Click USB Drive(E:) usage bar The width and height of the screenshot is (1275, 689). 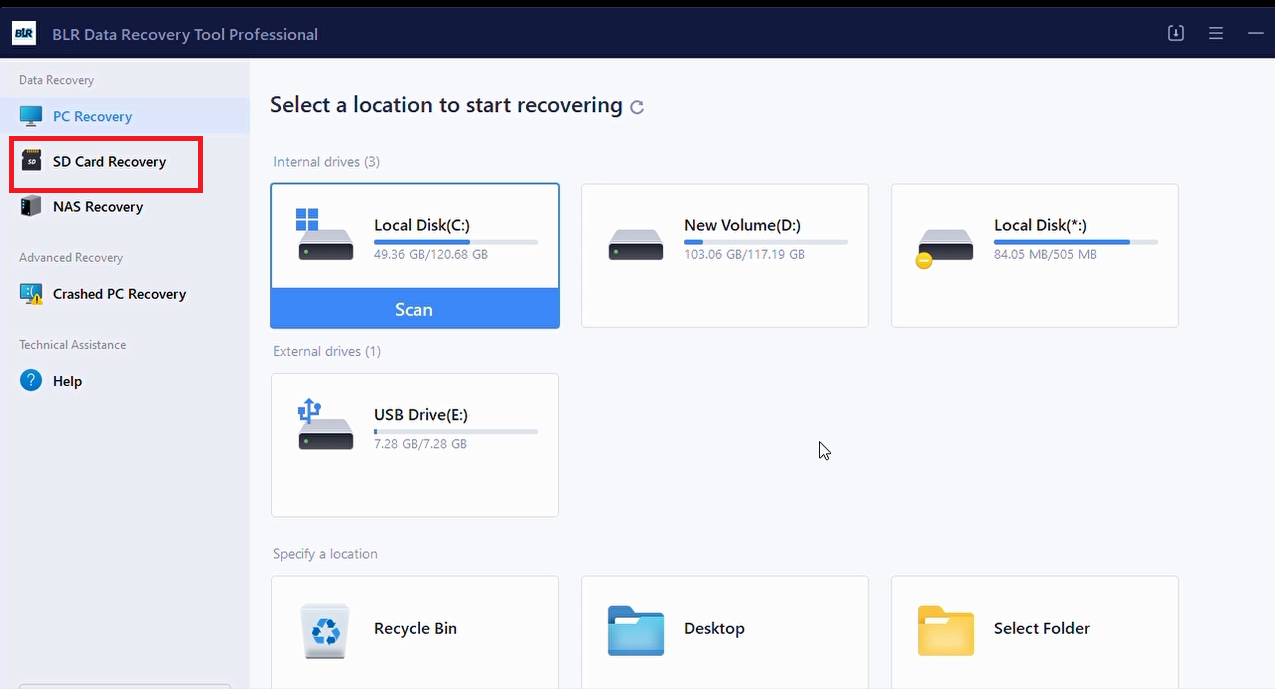[456, 431]
